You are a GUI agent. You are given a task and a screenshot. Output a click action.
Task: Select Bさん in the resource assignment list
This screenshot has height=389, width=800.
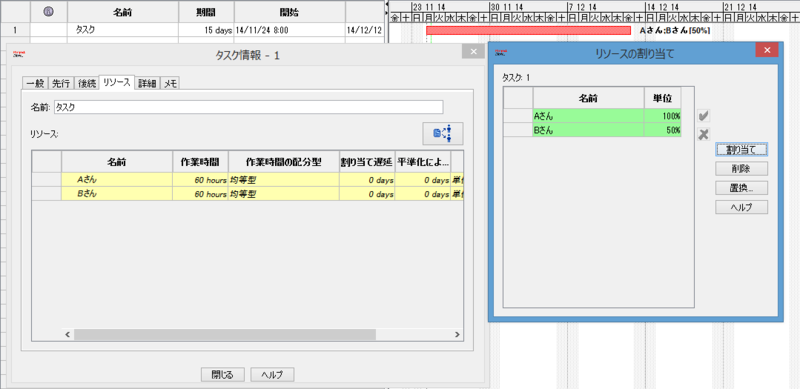pyautogui.click(x=589, y=130)
